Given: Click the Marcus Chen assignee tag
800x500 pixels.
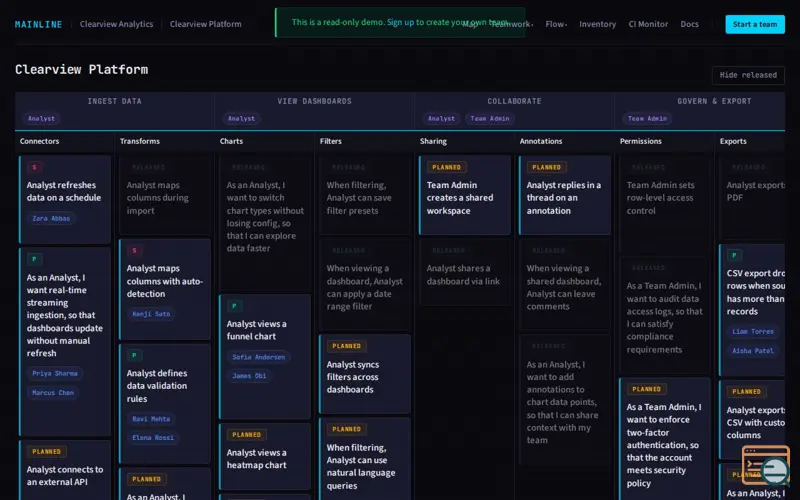Looking at the screenshot, I should (53, 392).
